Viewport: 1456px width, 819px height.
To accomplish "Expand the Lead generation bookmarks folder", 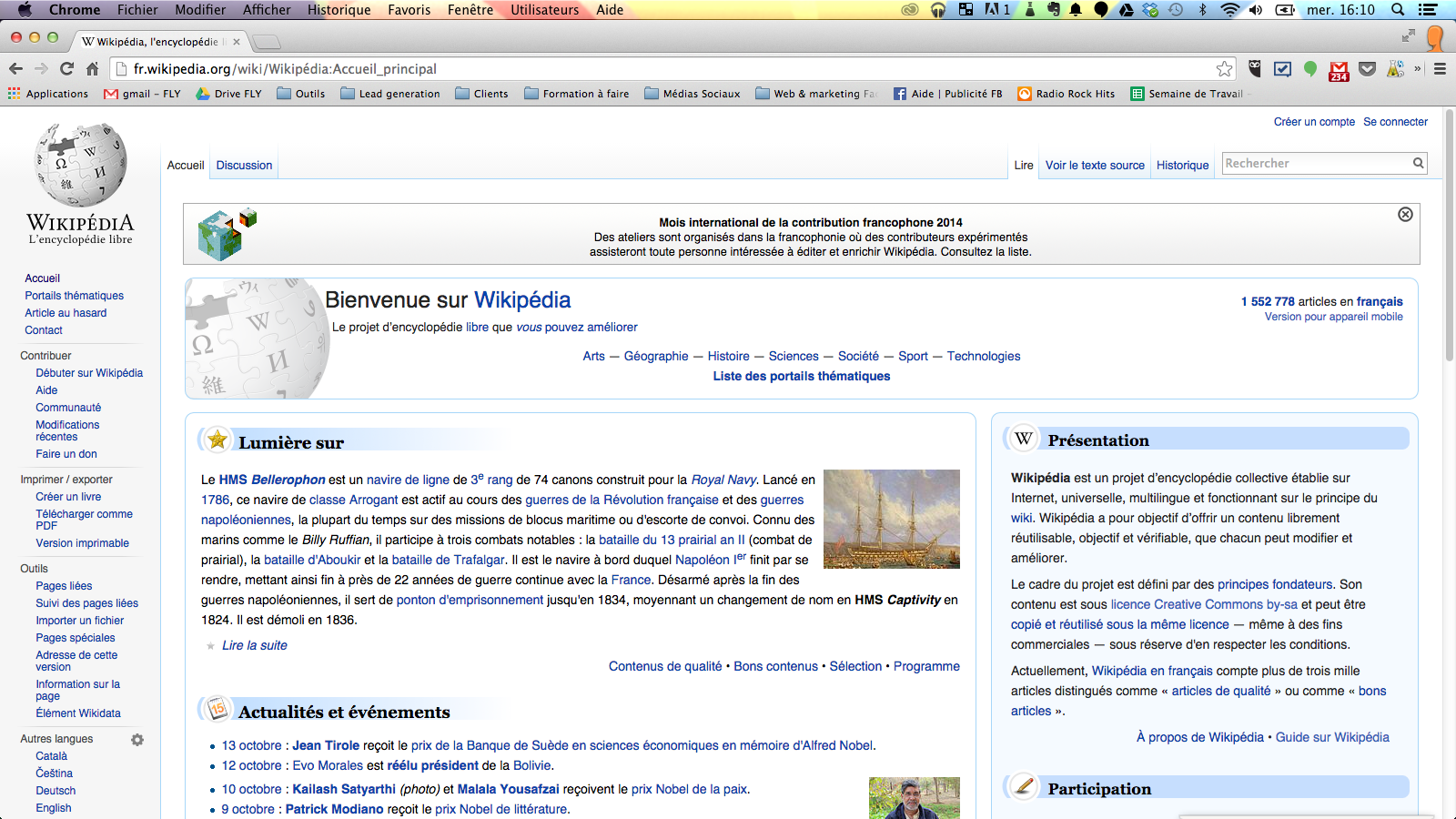I will [x=390, y=94].
